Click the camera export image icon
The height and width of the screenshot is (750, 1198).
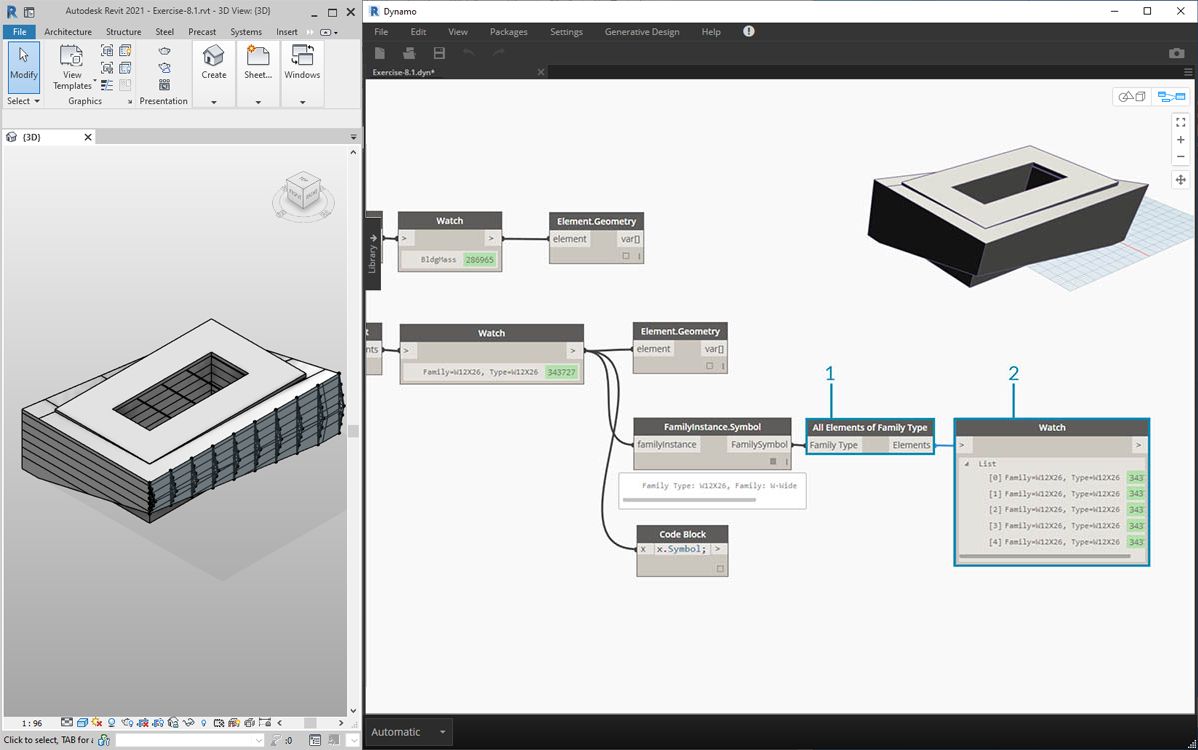pyautogui.click(x=1176, y=53)
